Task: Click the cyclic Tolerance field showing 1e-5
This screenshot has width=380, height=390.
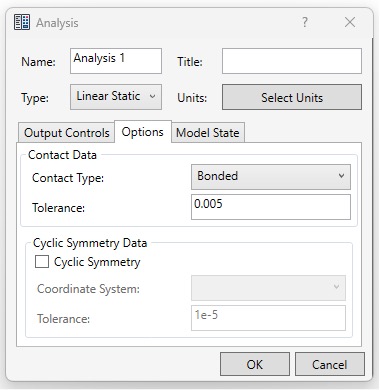Action: 268,318
